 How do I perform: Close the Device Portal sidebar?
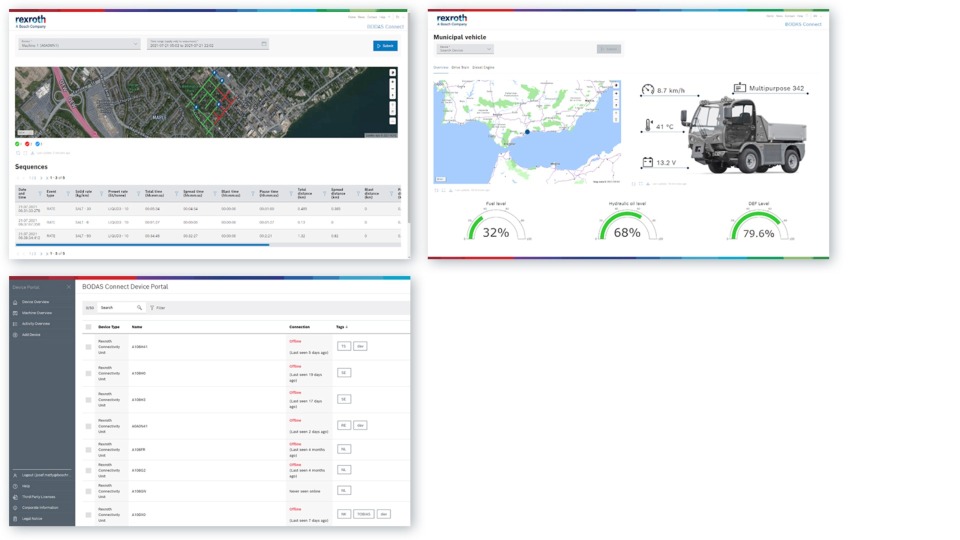69,287
